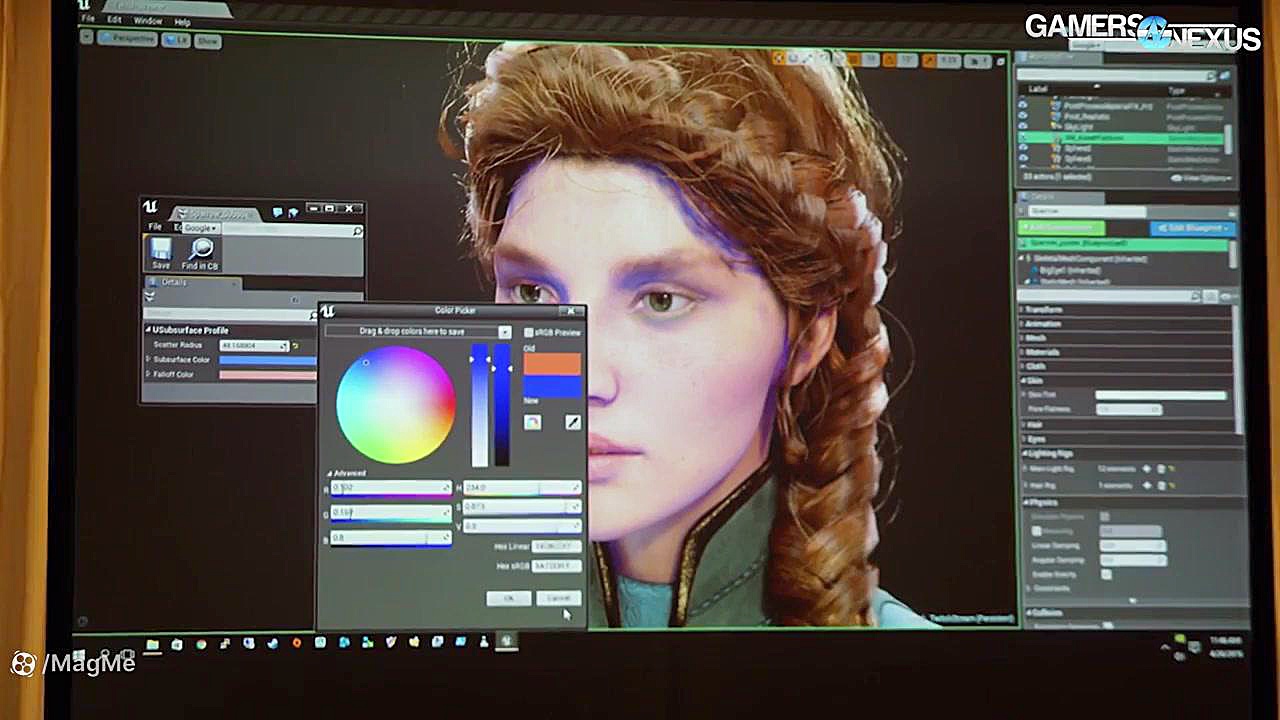The height and width of the screenshot is (720, 1280).
Task: Click Subsurface Color blue swatch
Action: tap(267, 360)
